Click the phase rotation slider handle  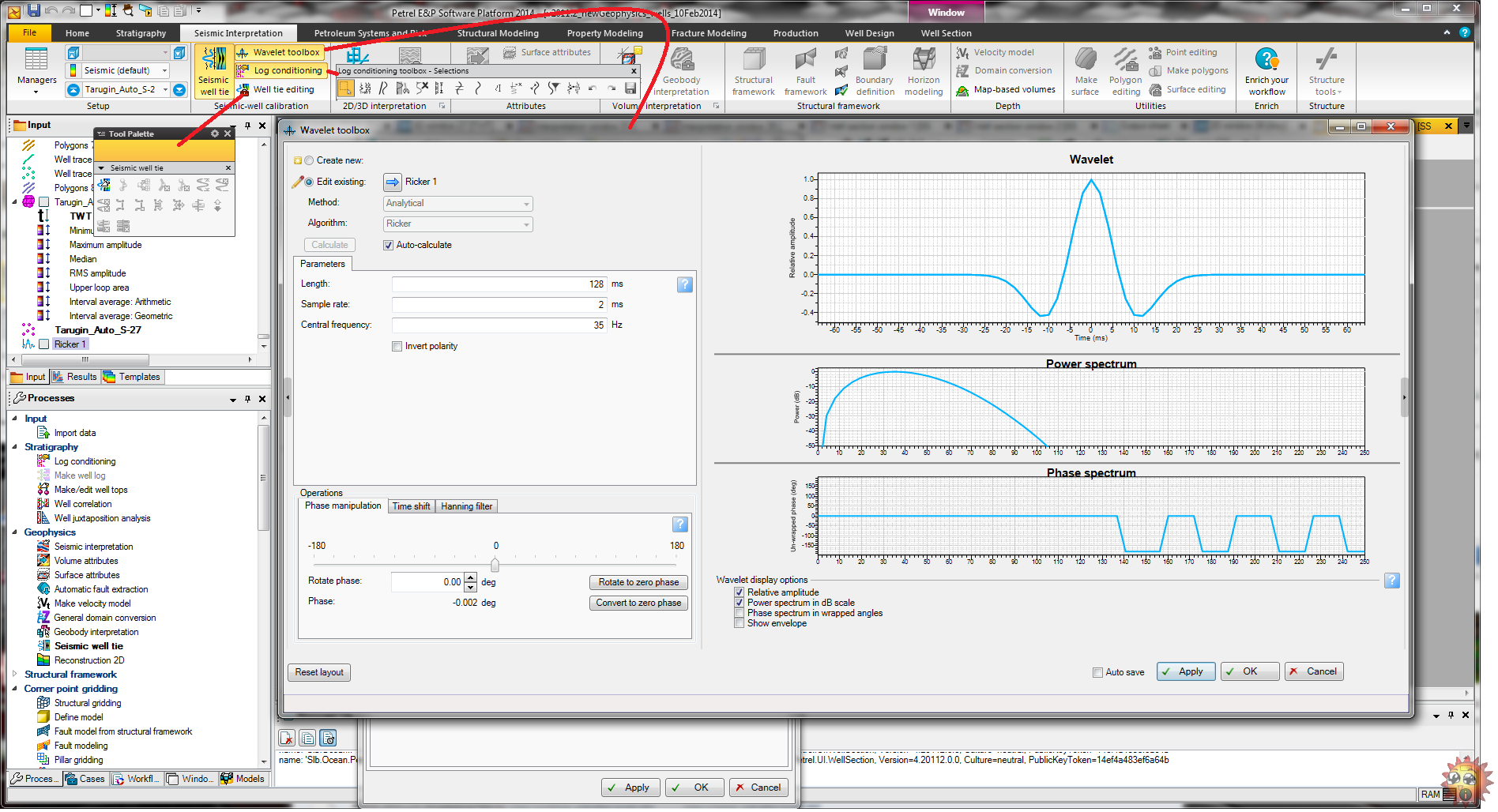pyautogui.click(x=495, y=564)
